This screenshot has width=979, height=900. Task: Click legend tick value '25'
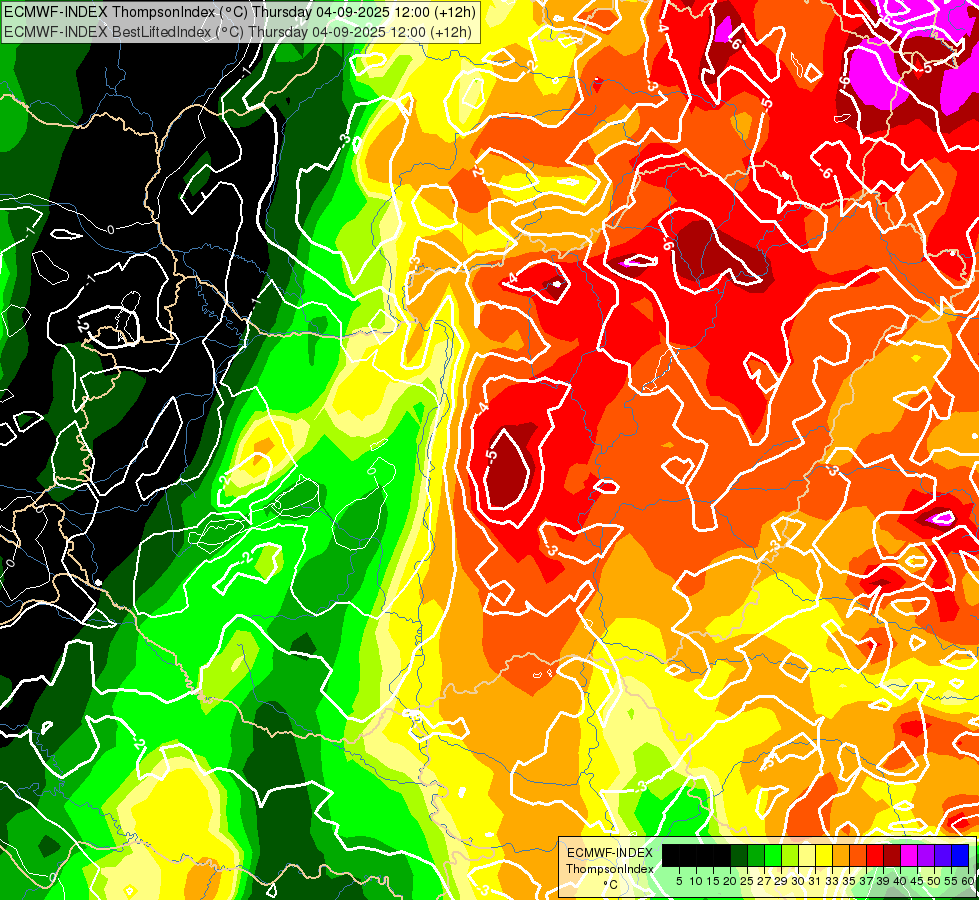point(747,881)
